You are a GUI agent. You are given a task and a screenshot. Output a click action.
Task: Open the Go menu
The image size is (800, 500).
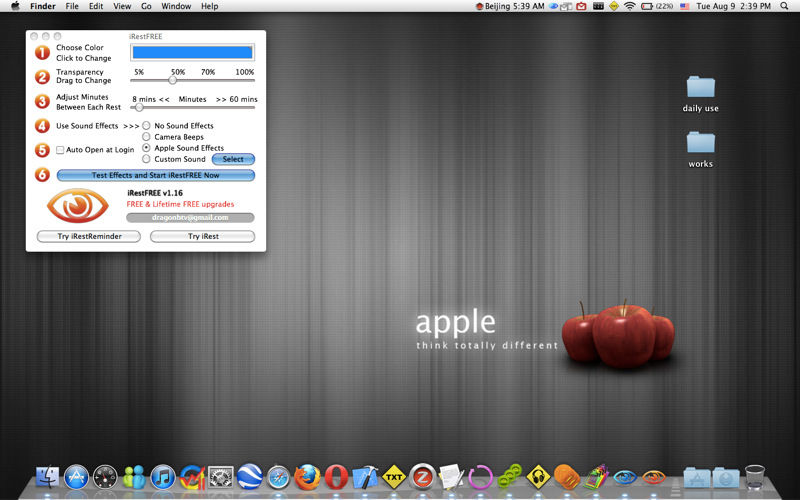point(146,6)
